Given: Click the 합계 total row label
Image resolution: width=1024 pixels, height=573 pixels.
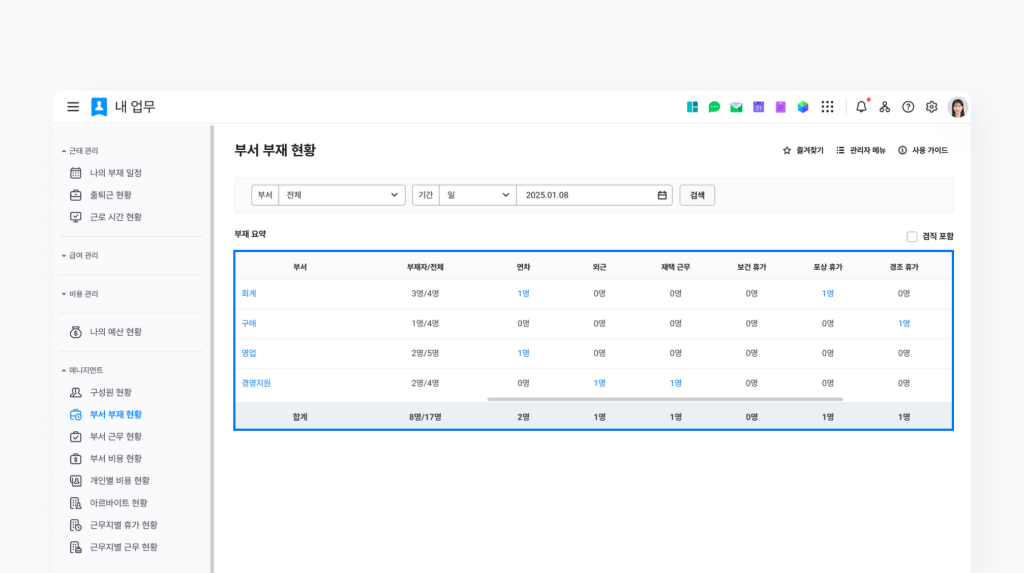Looking at the screenshot, I should click(x=300, y=417).
